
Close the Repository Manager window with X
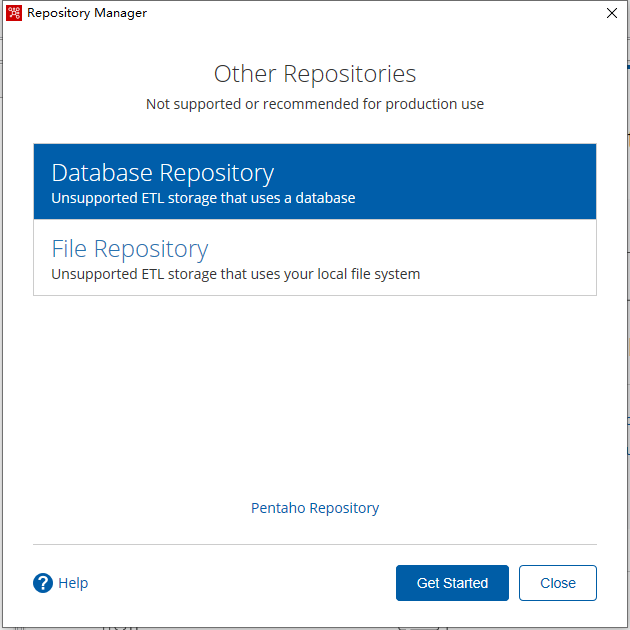tap(612, 13)
